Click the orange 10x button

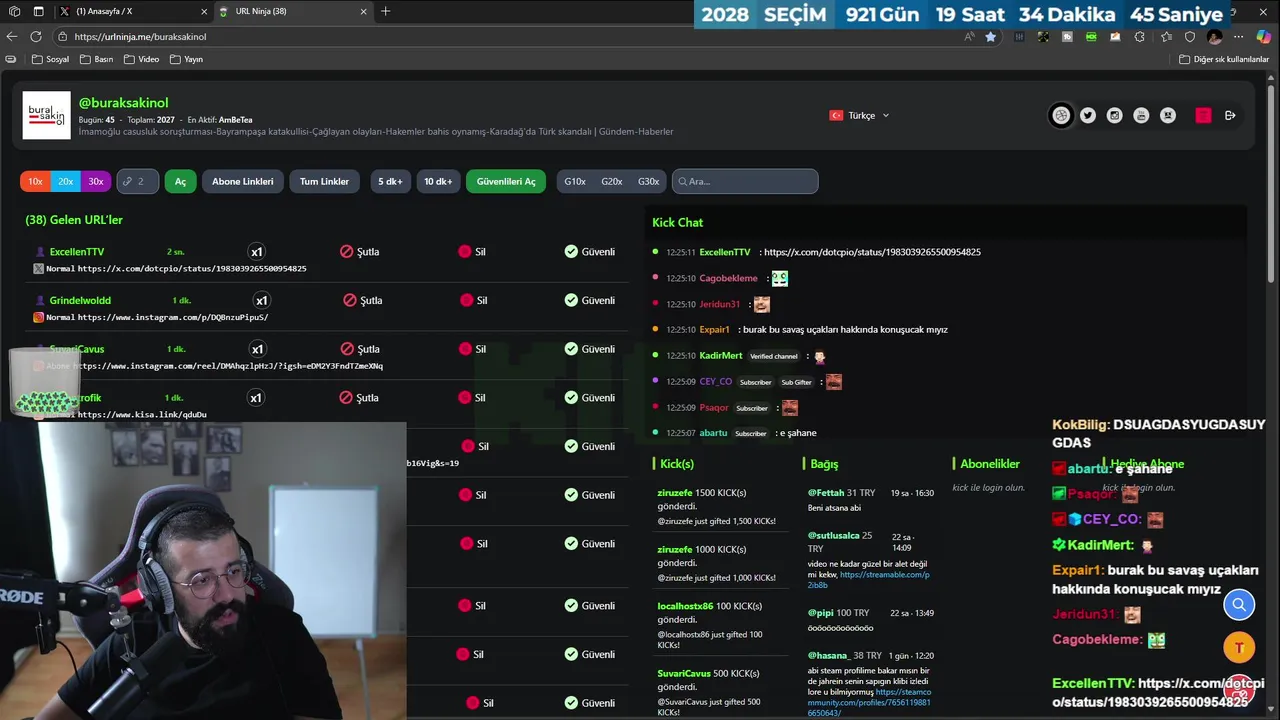[x=35, y=181]
